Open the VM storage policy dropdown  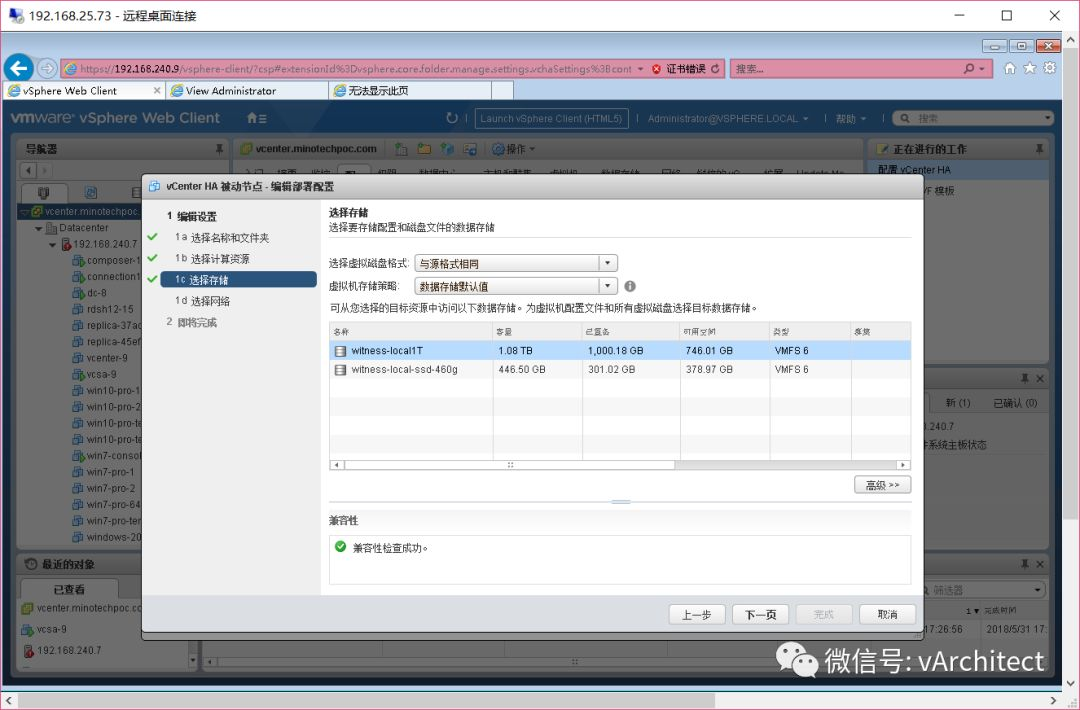coord(608,286)
